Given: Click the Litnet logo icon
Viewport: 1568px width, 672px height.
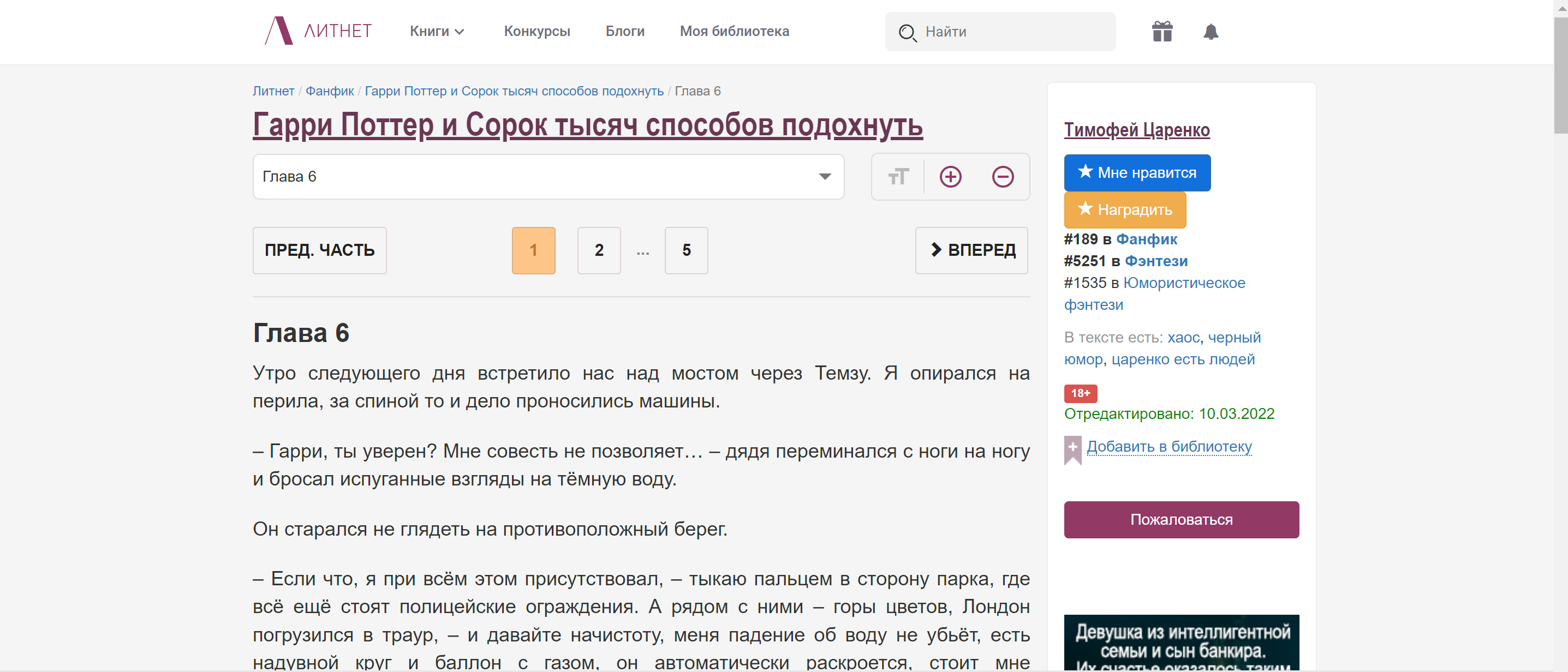Looking at the screenshot, I should point(279,31).
